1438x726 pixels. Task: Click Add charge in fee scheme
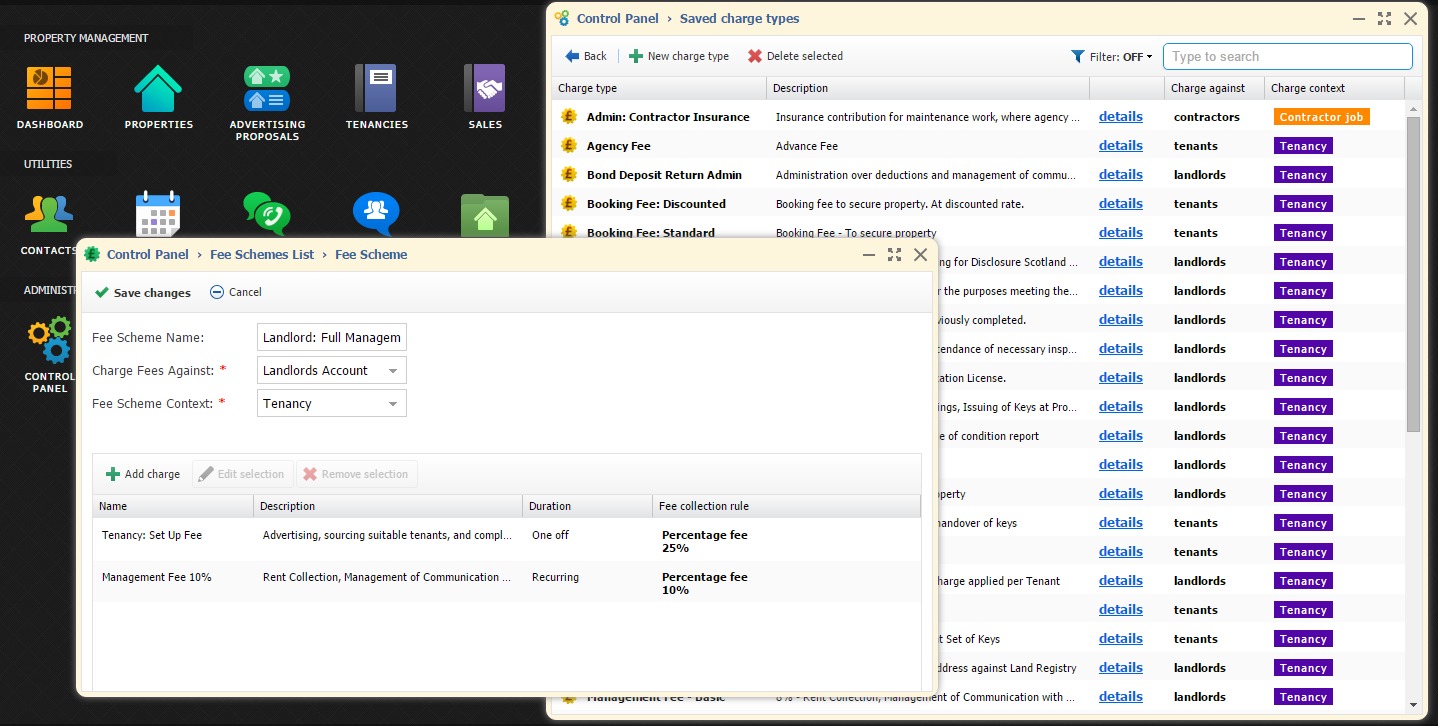(143, 474)
